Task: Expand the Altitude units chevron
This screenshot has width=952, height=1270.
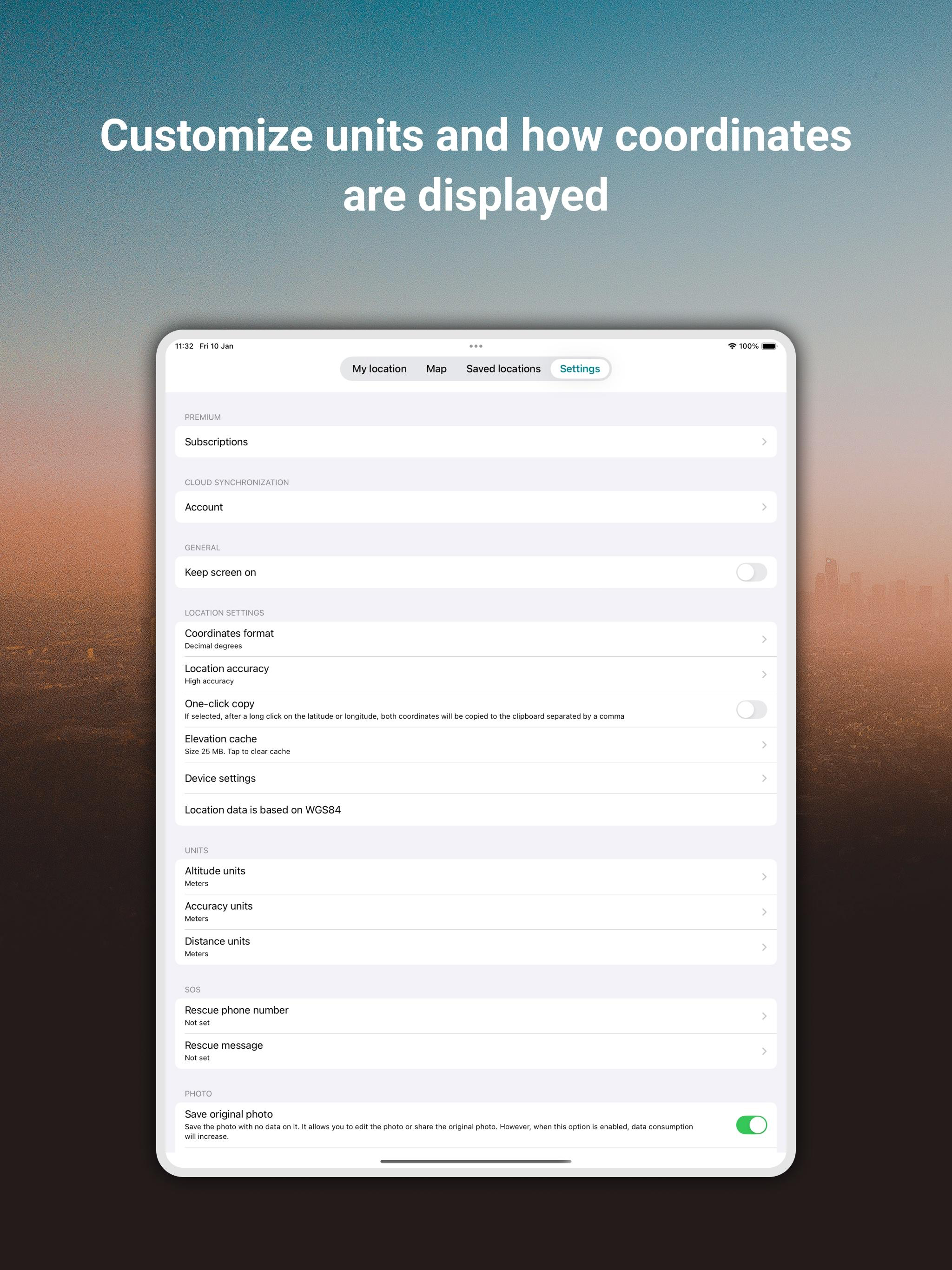Action: 764,877
